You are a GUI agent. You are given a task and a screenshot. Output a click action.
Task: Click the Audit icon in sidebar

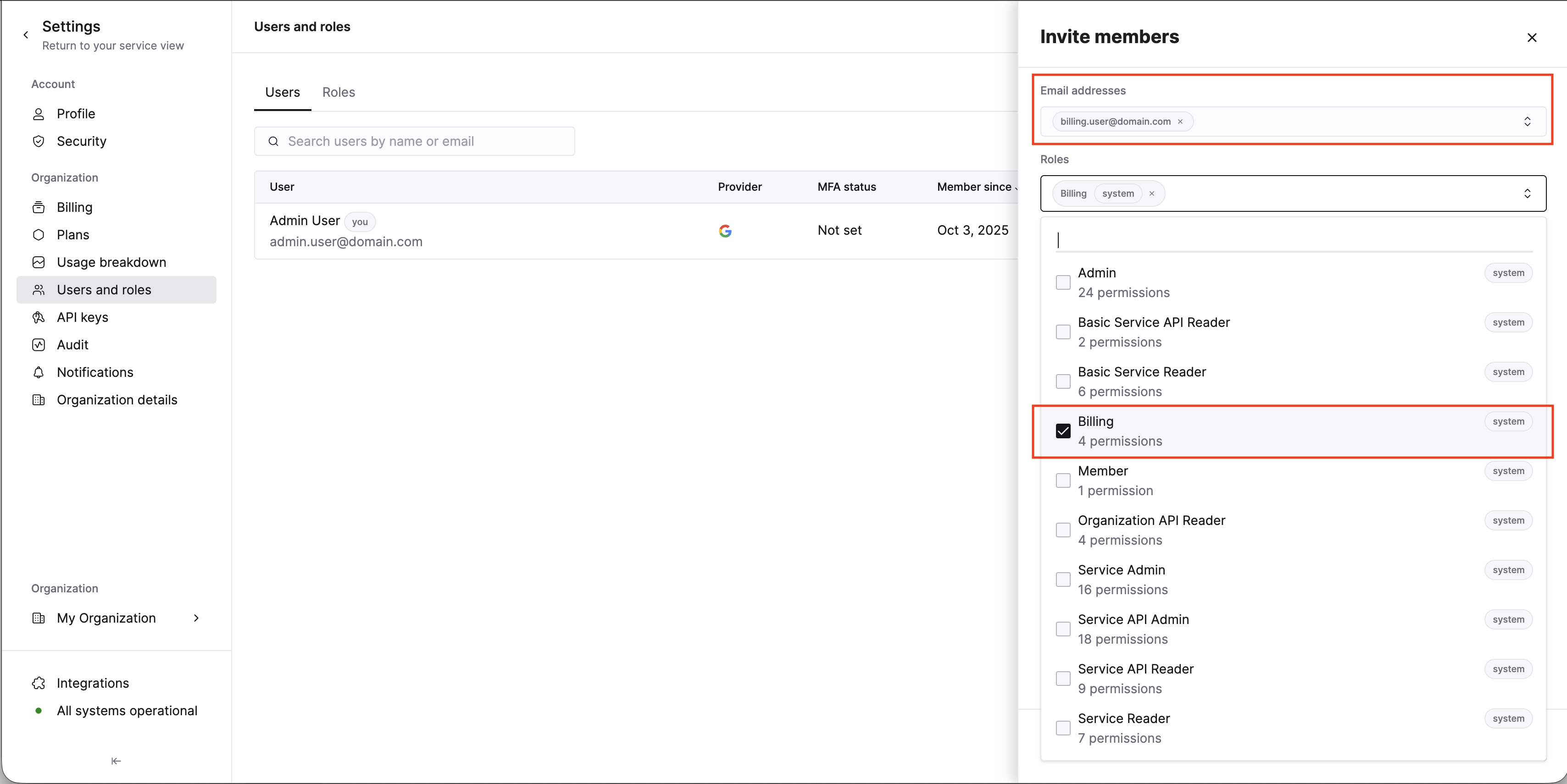(x=39, y=345)
